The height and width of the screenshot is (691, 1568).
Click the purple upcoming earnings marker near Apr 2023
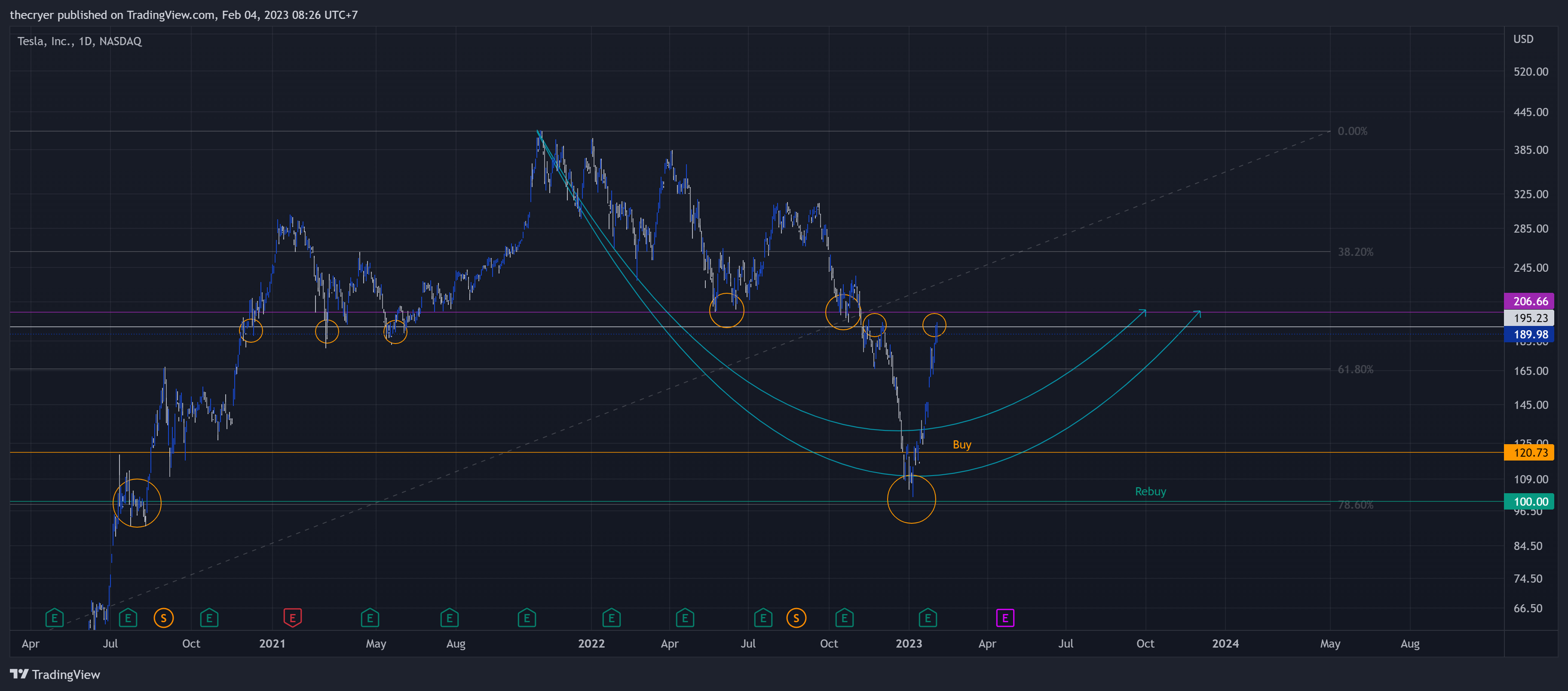(1005, 618)
